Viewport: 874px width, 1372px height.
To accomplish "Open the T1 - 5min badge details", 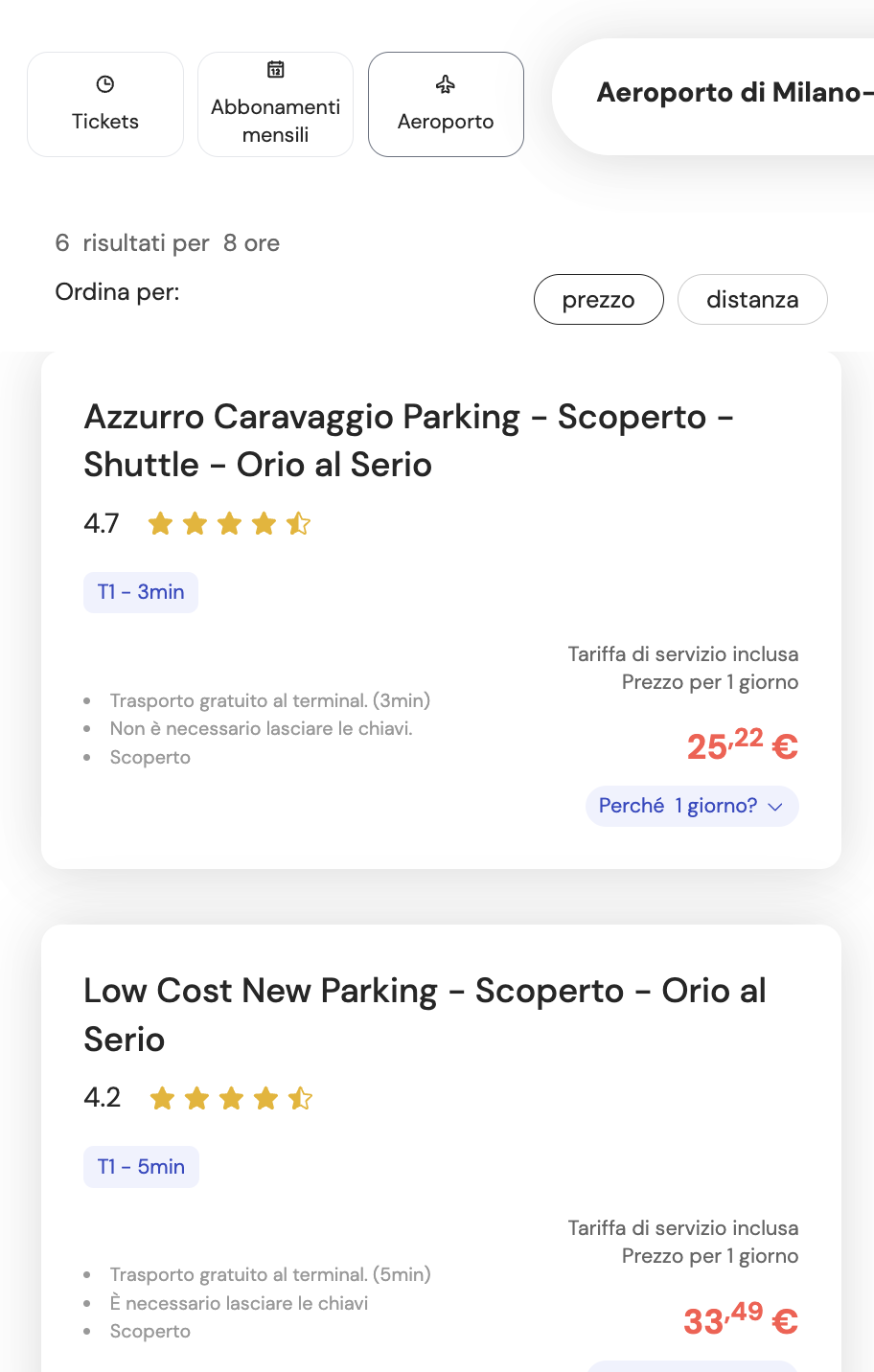I will pos(141,1166).
